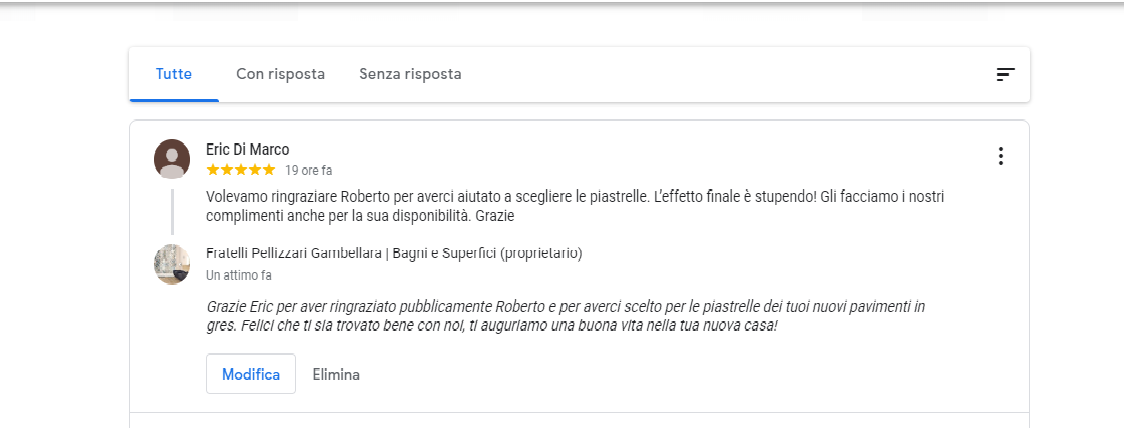Open the sort reviews icon
This screenshot has height=428, width=1124.
1006,75
